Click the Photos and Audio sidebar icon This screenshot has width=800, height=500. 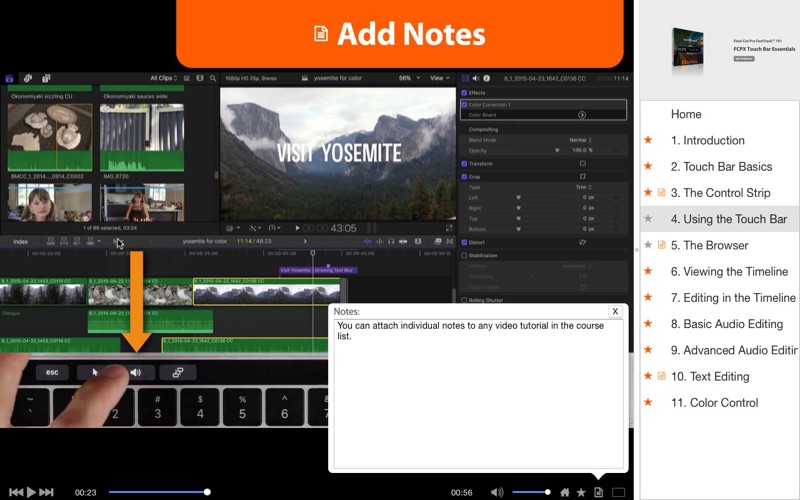(28, 78)
